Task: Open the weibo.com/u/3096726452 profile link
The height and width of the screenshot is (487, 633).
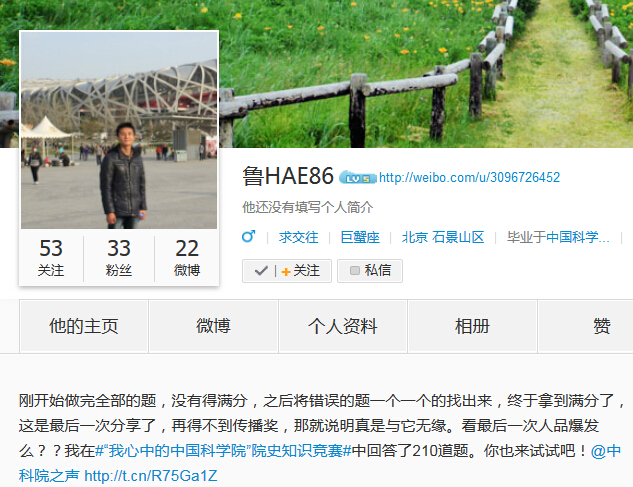Action: [x=469, y=178]
